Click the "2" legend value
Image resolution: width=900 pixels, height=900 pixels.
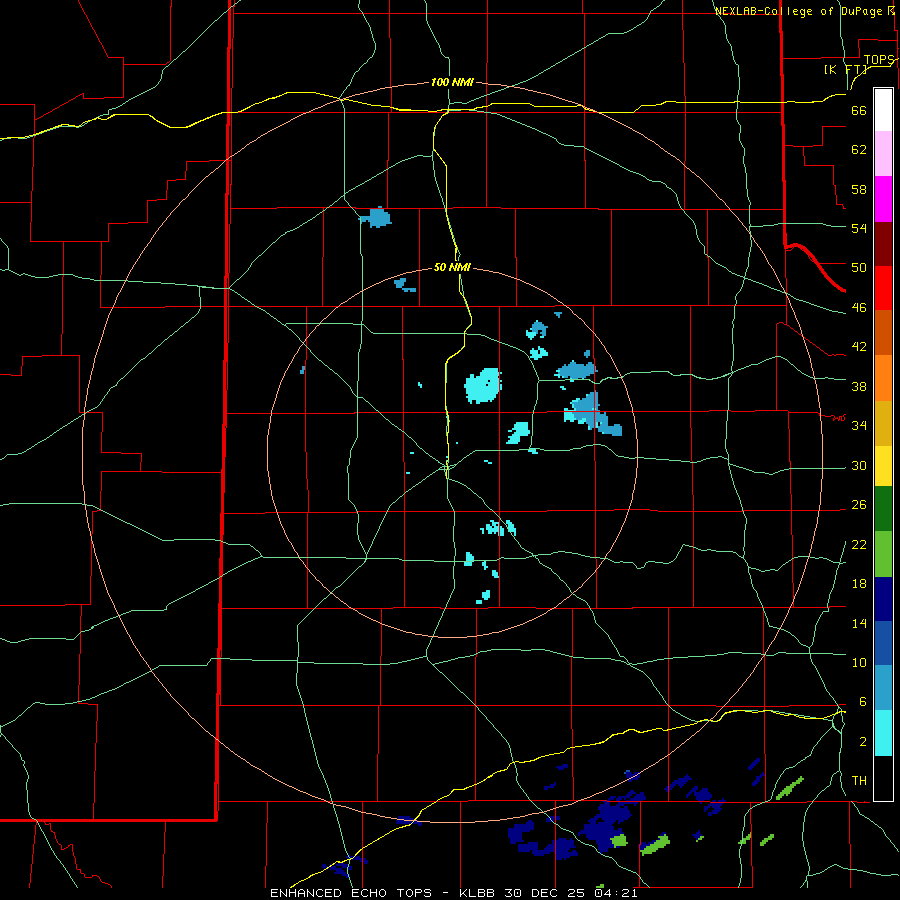click(862, 742)
